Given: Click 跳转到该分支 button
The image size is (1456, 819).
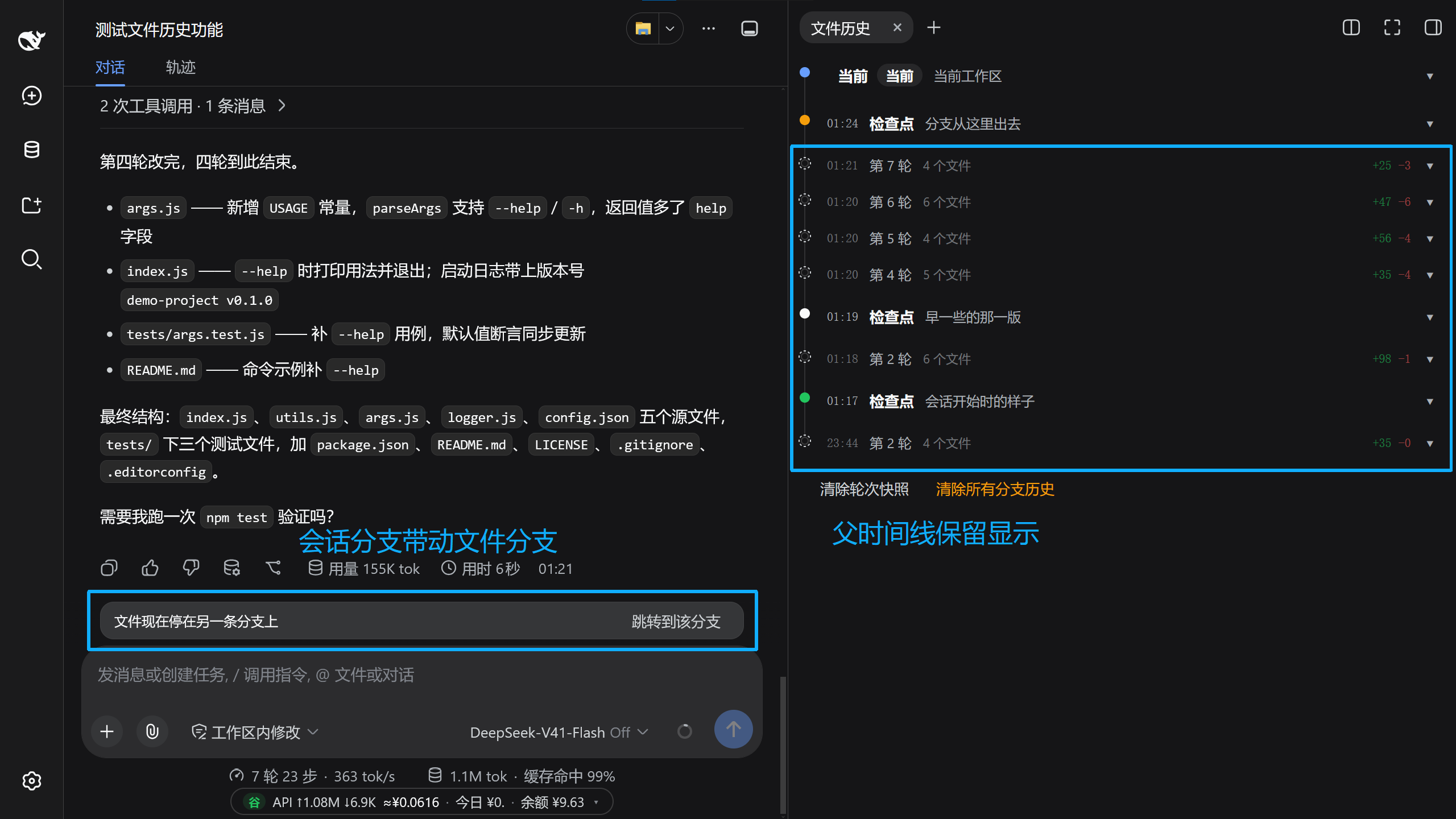Looking at the screenshot, I should pyautogui.click(x=676, y=622).
